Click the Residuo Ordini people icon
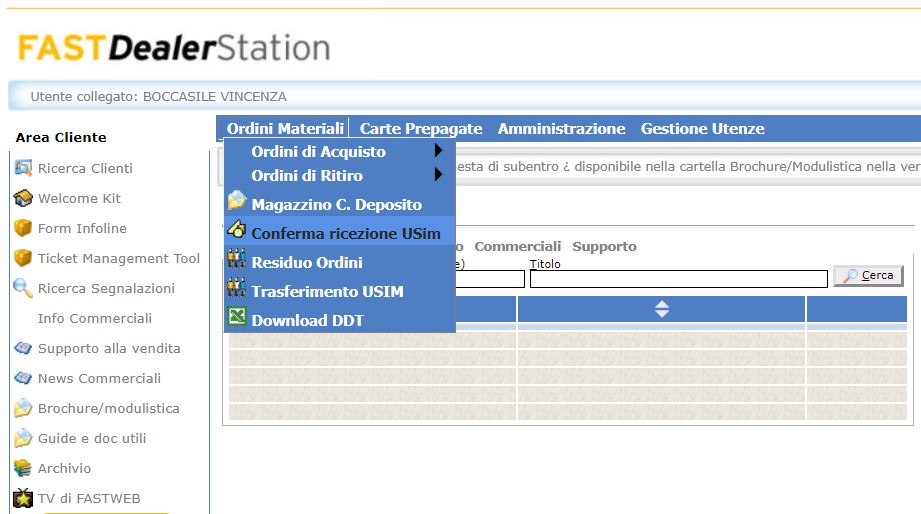The height and width of the screenshot is (514, 921). click(x=237, y=258)
